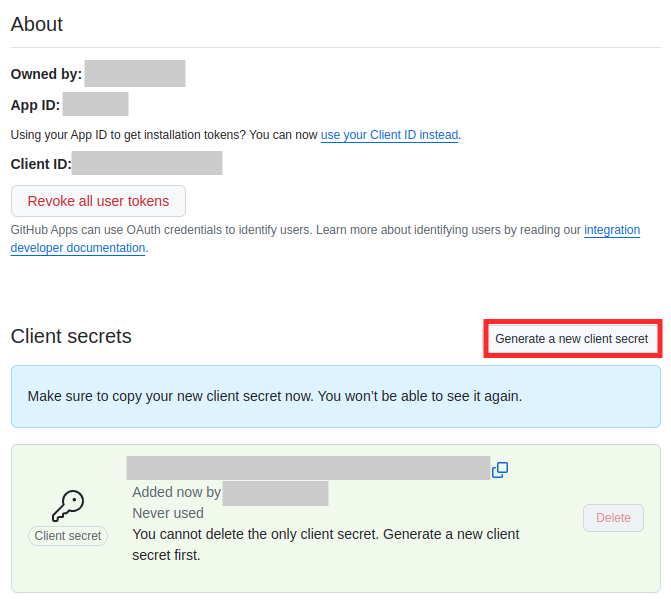Click the disabled Delete button for the client secret
The height and width of the screenshot is (604, 671).
point(613,518)
